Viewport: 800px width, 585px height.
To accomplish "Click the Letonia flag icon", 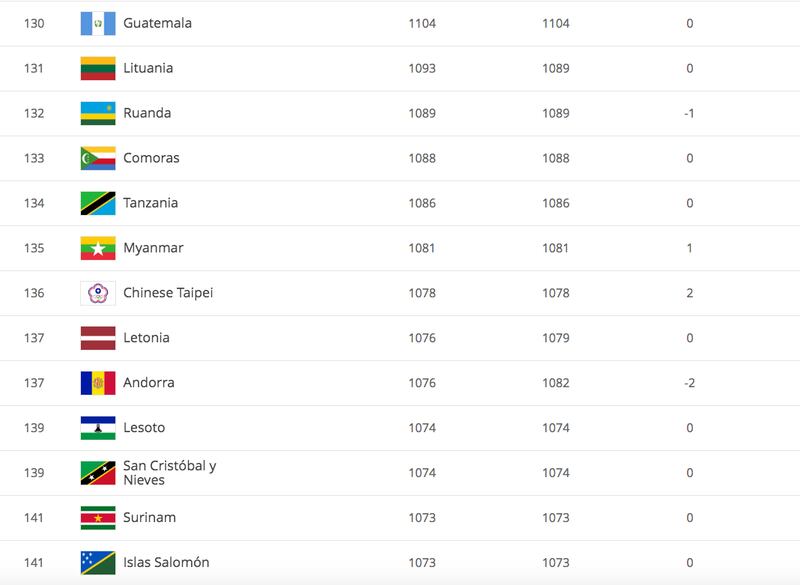I will 98,338.
